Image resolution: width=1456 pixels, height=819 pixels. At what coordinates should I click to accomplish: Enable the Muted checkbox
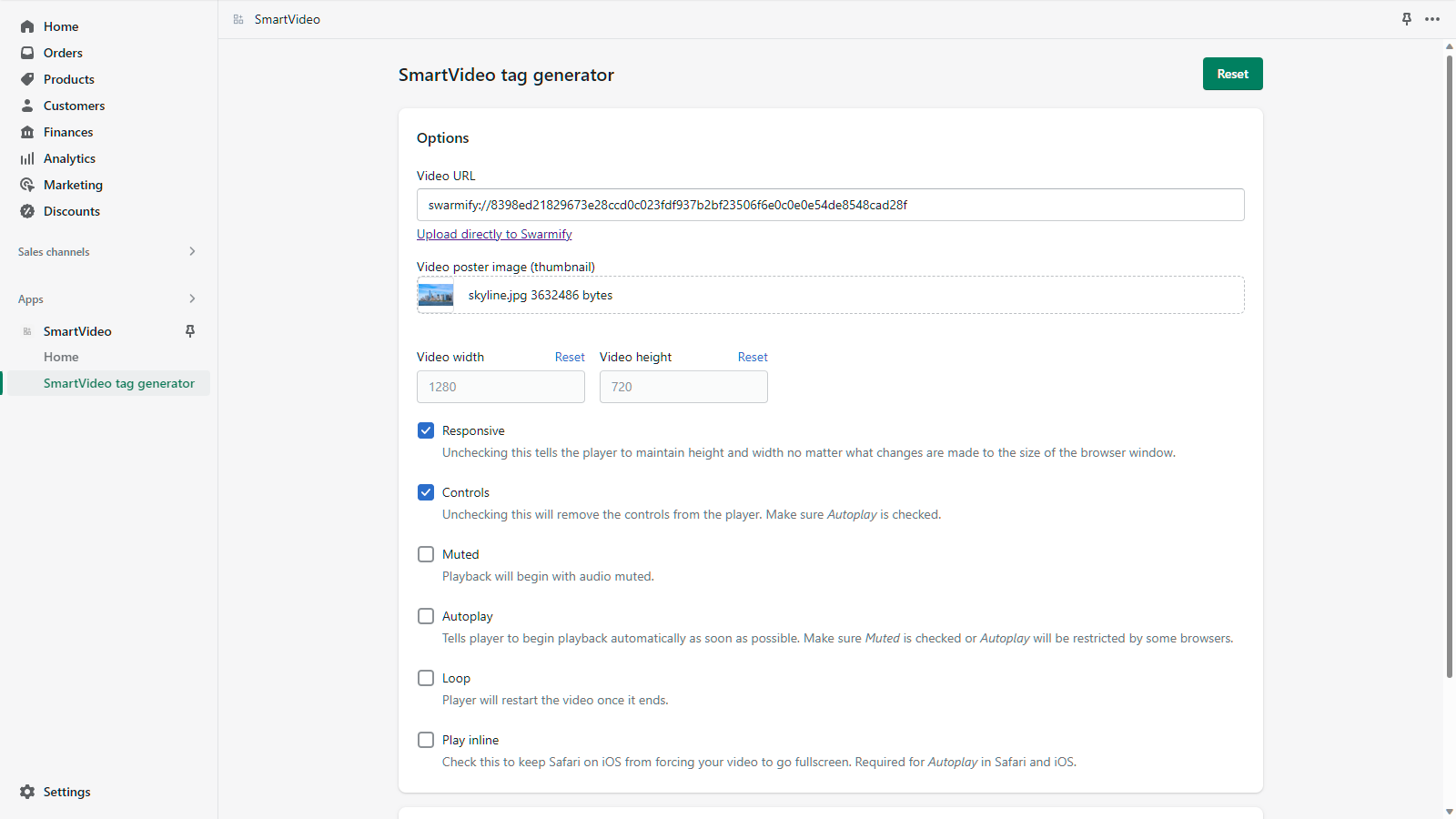426,554
